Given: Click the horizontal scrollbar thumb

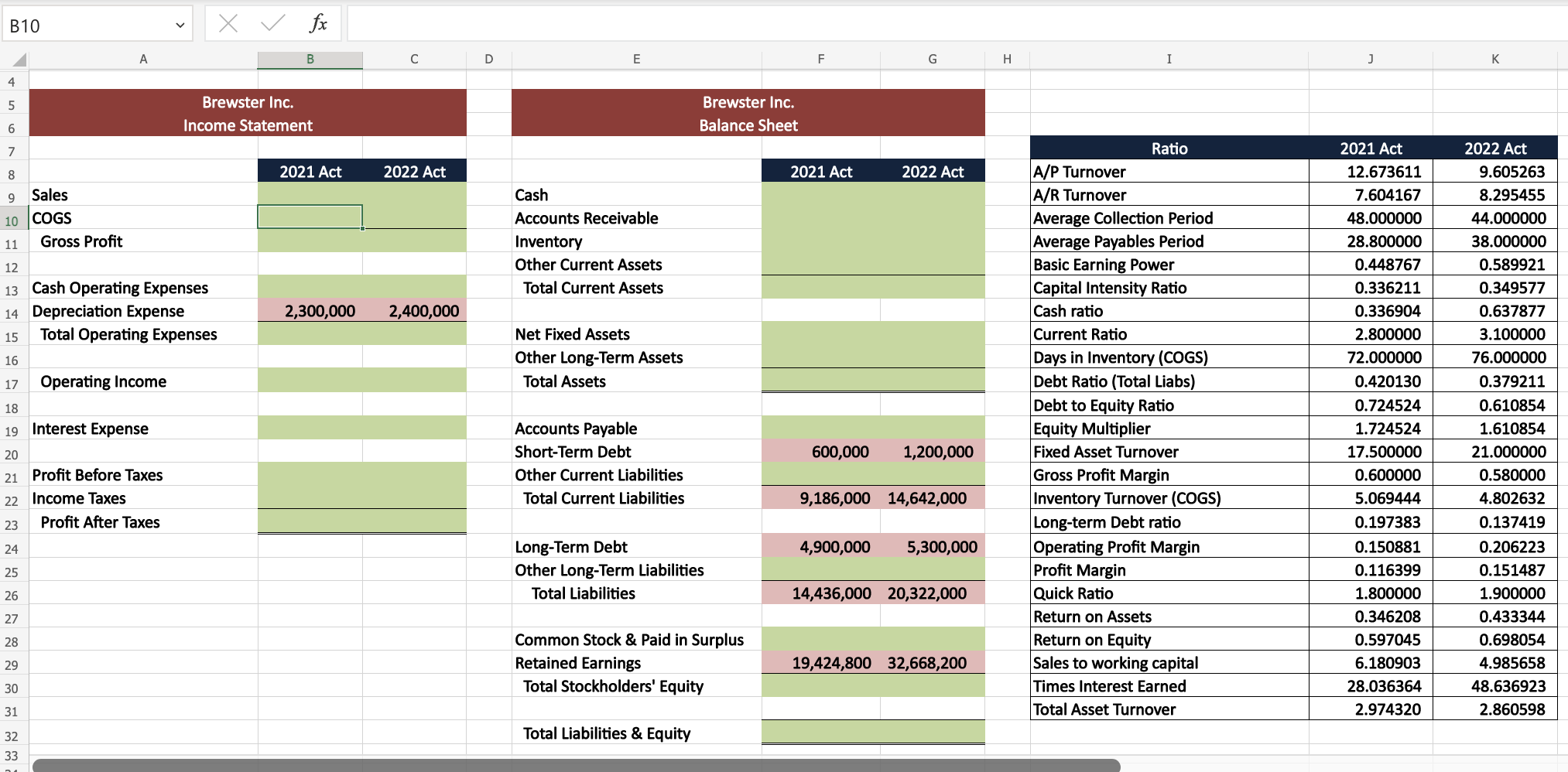Looking at the screenshot, I should (x=576, y=765).
